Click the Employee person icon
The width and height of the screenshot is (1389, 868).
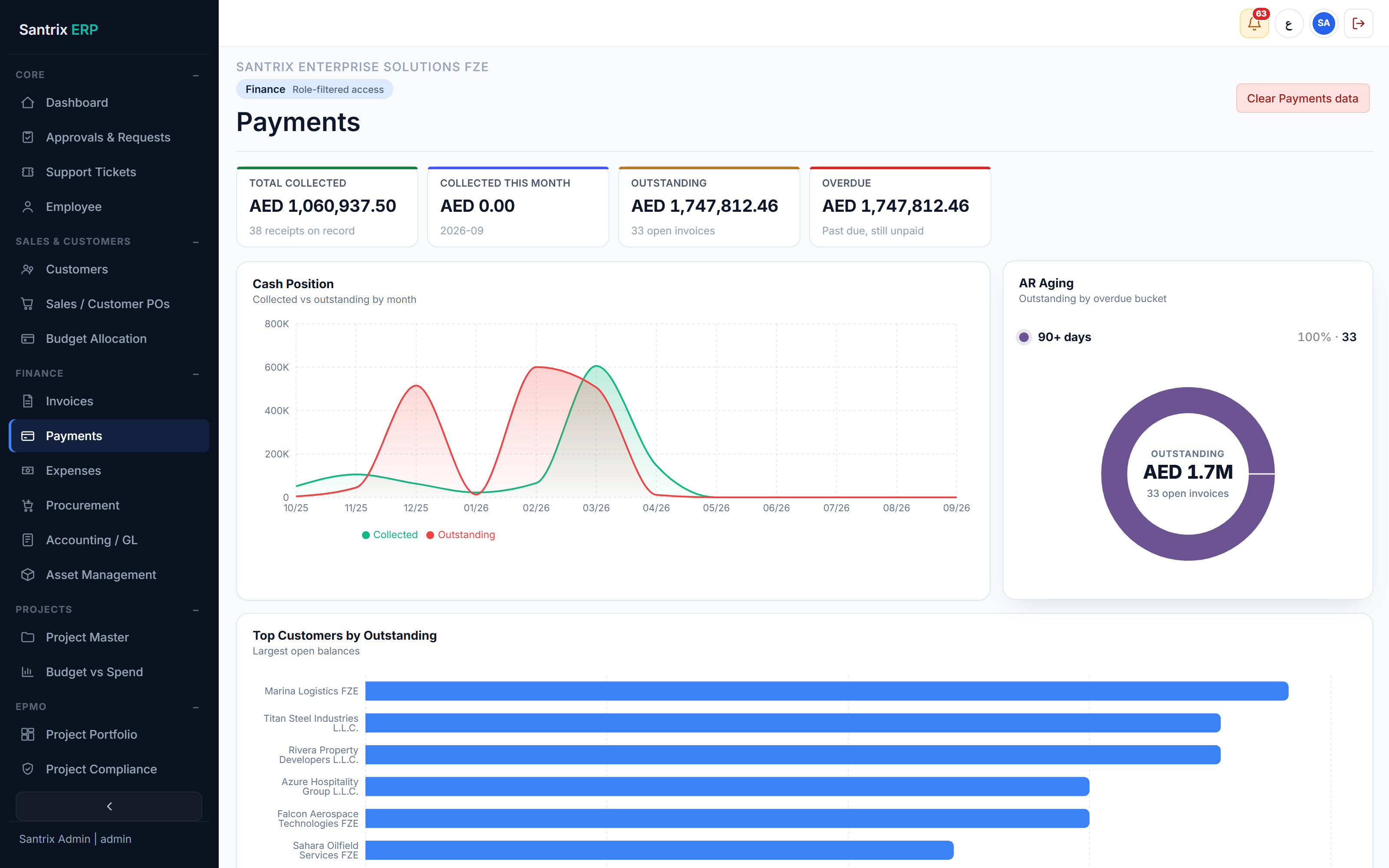27,207
